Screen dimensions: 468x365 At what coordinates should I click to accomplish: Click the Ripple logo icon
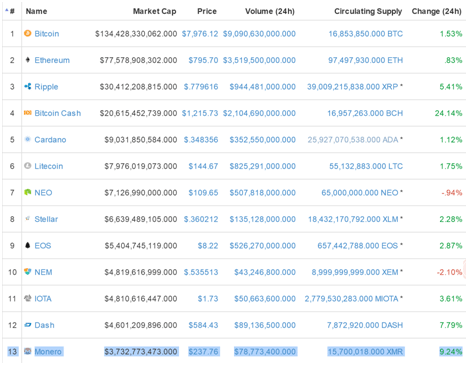(28, 86)
